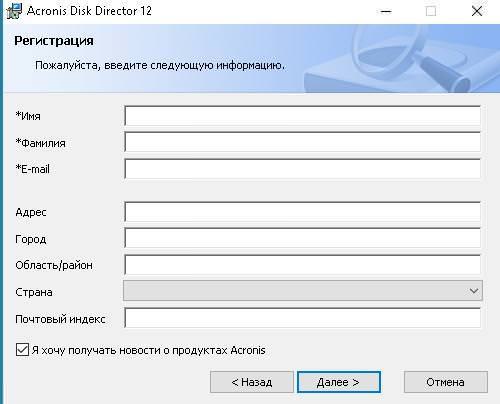Click the Город input box
This screenshot has height=404, width=500.
(x=303, y=238)
